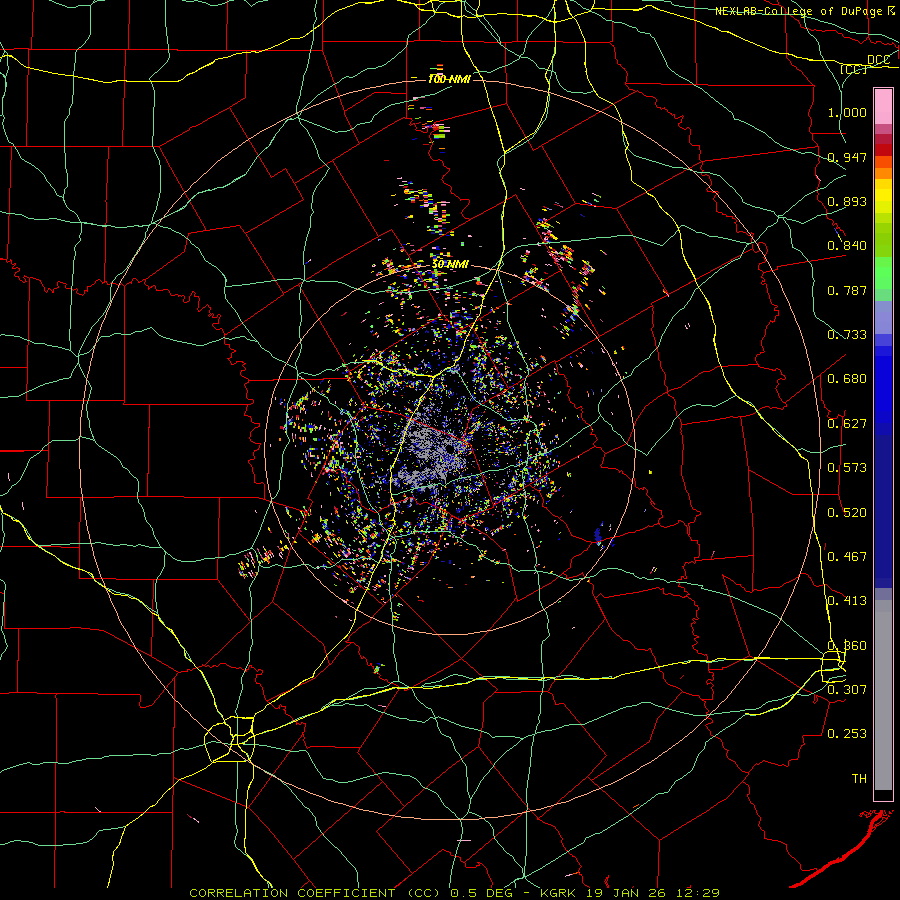Select the 0.360 legend value

[x=847, y=646]
